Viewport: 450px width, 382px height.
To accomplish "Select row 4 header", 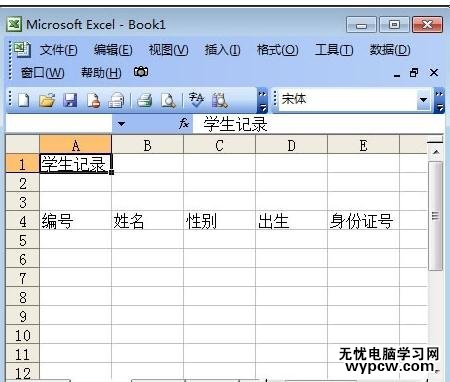I will (x=22, y=221).
